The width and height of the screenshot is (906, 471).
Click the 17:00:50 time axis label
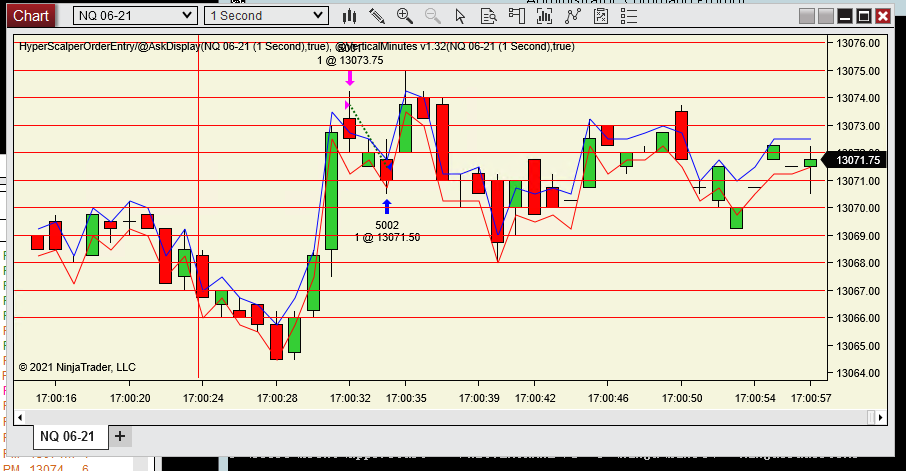click(682, 398)
